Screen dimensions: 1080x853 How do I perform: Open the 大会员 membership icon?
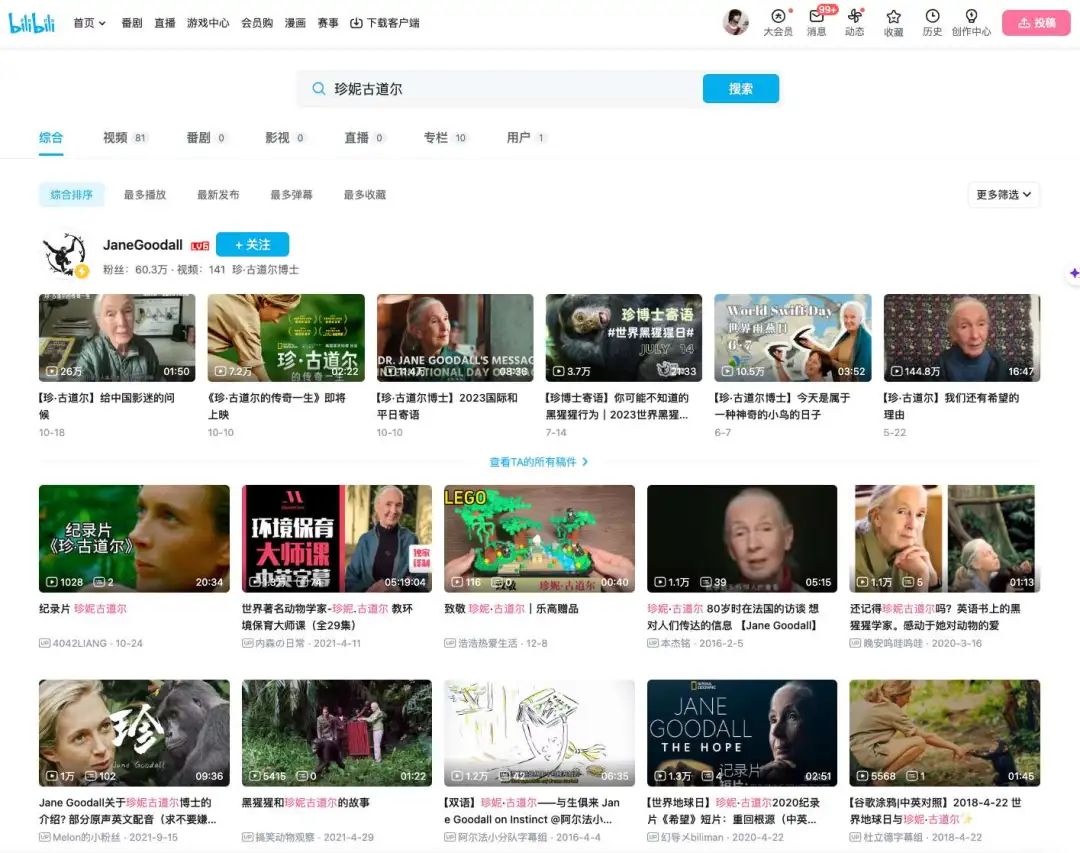coord(778,22)
